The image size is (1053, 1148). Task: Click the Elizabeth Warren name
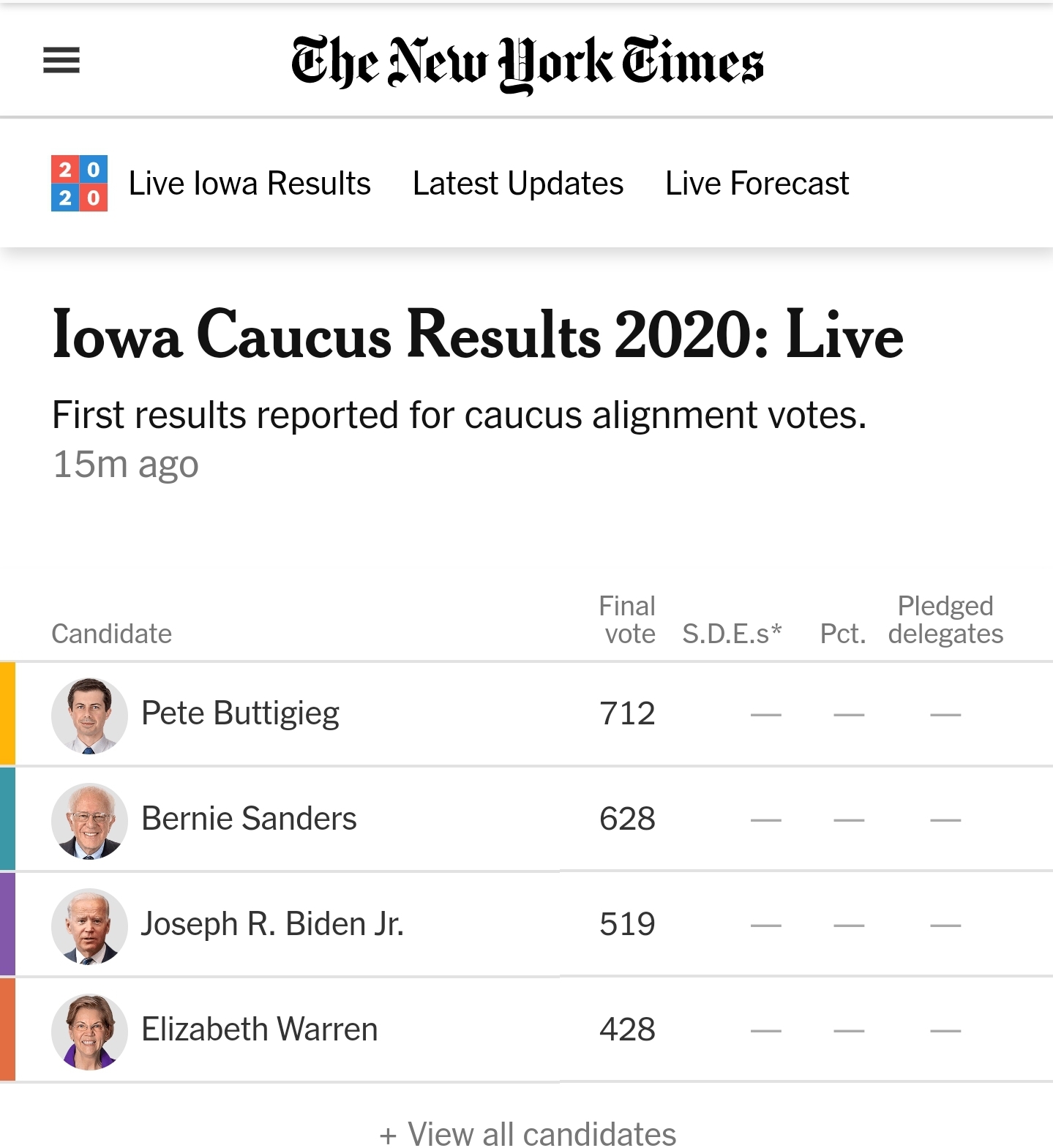point(260,1029)
